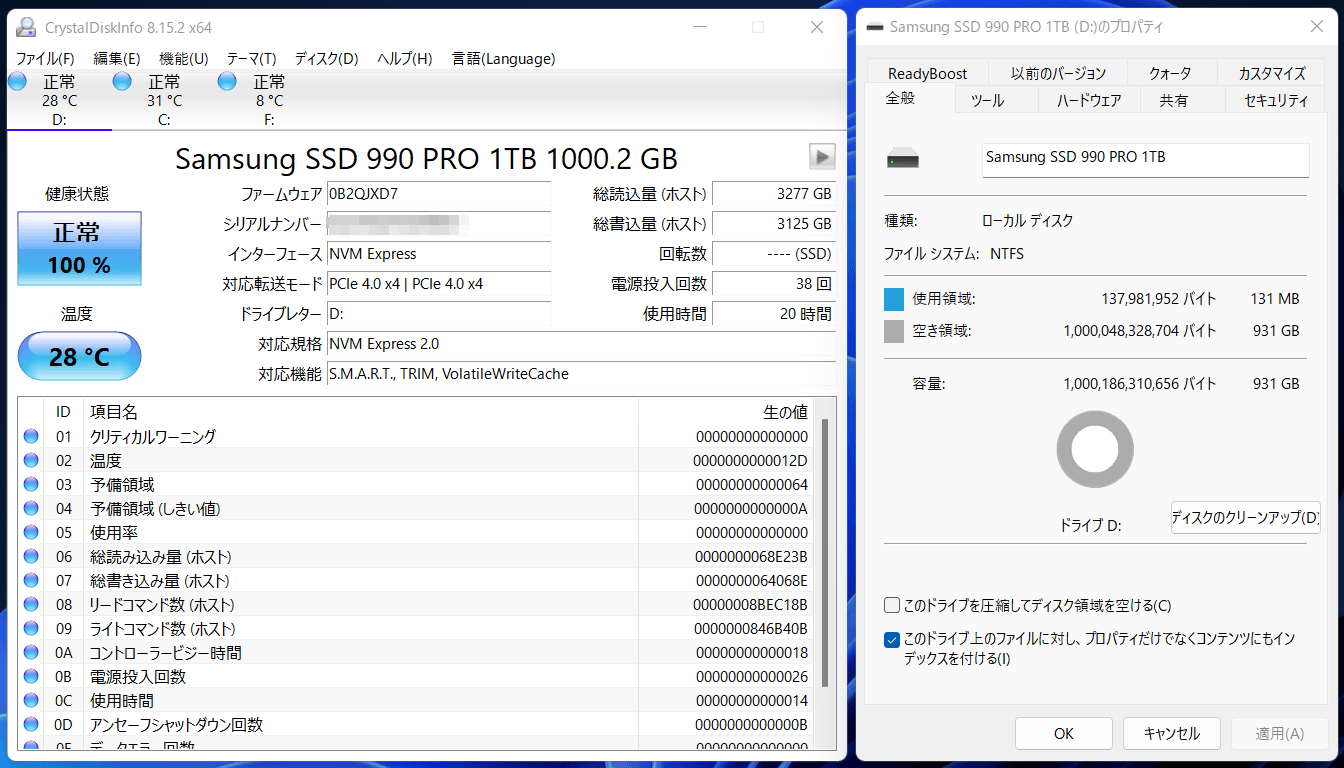
Task: Click the 生の値 column header
Action: point(726,412)
